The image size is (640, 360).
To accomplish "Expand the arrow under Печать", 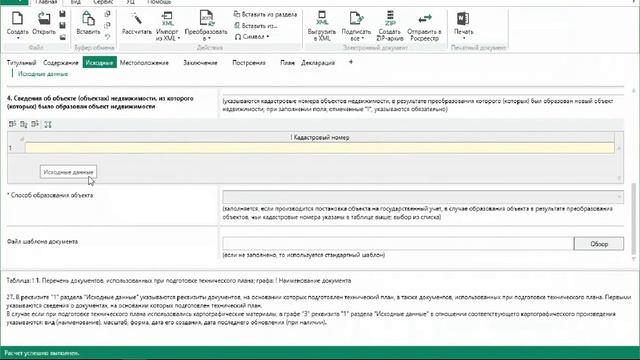I will tap(464, 38).
